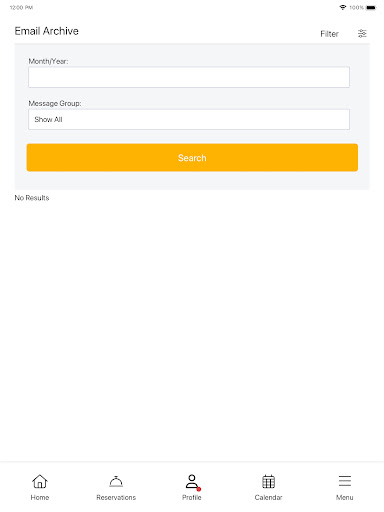Click the orange Search button
384x512 pixels.
192,158
